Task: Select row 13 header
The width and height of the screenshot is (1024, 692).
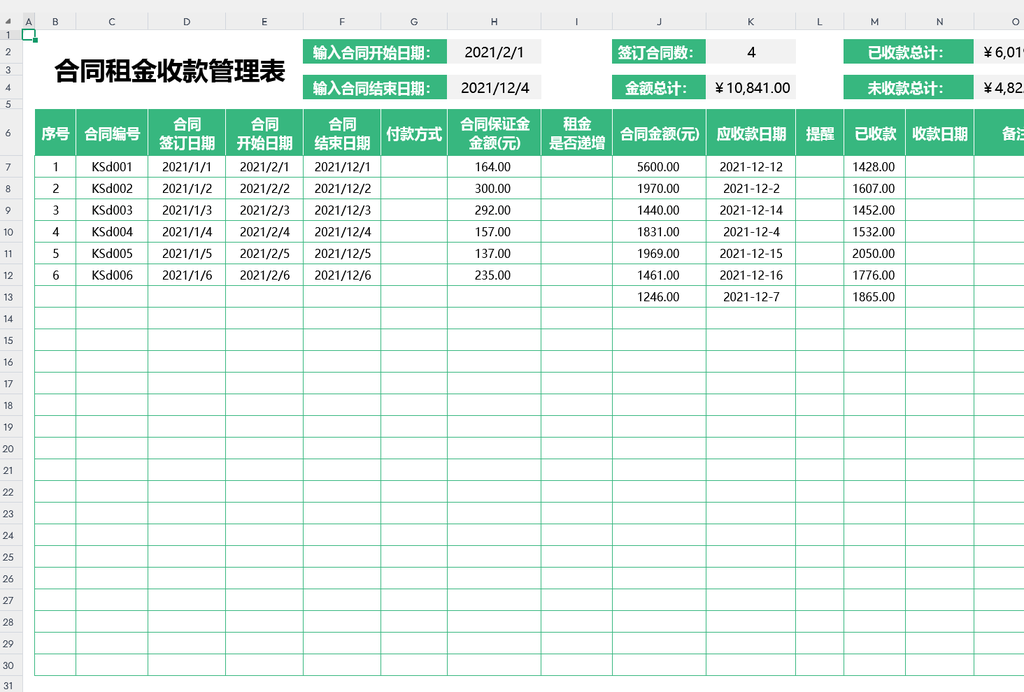Action: (x=8, y=297)
